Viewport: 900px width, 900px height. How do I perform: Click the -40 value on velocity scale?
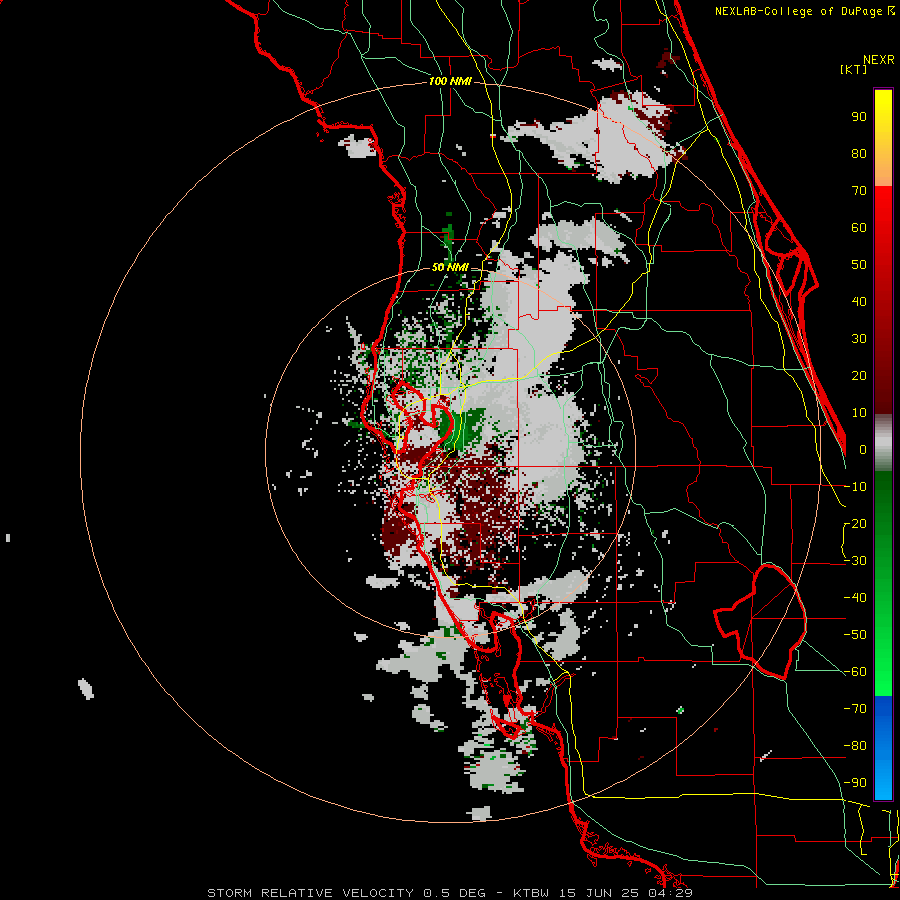(855, 598)
